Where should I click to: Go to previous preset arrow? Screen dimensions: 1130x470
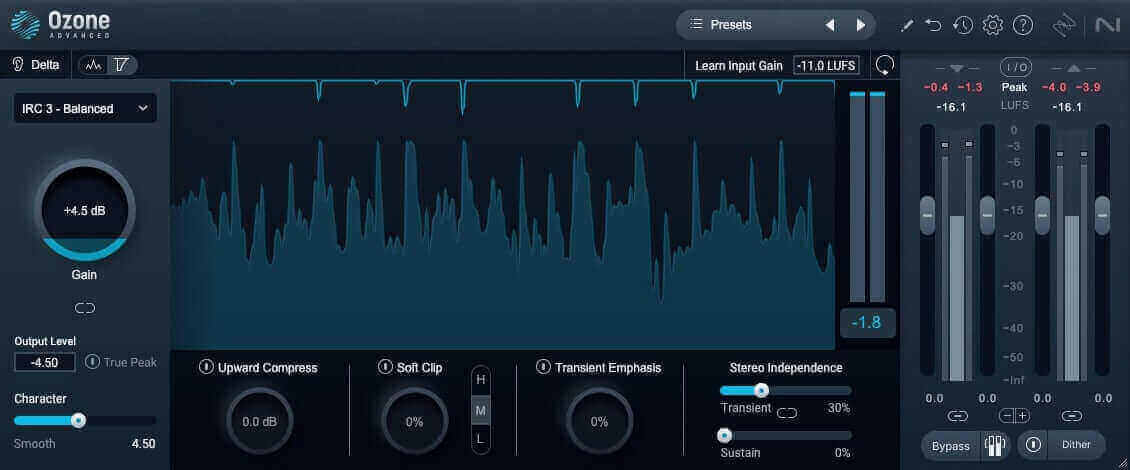pyautogui.click(x=830, y=25)
